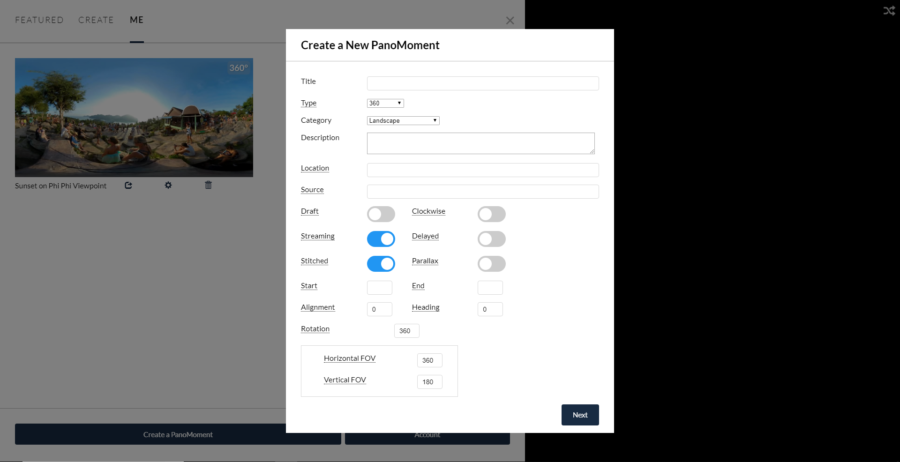Click the trash icon to delete the PanoMoment
The width and height of the screenshot is (900, 462).
click(x=208, y=185)
